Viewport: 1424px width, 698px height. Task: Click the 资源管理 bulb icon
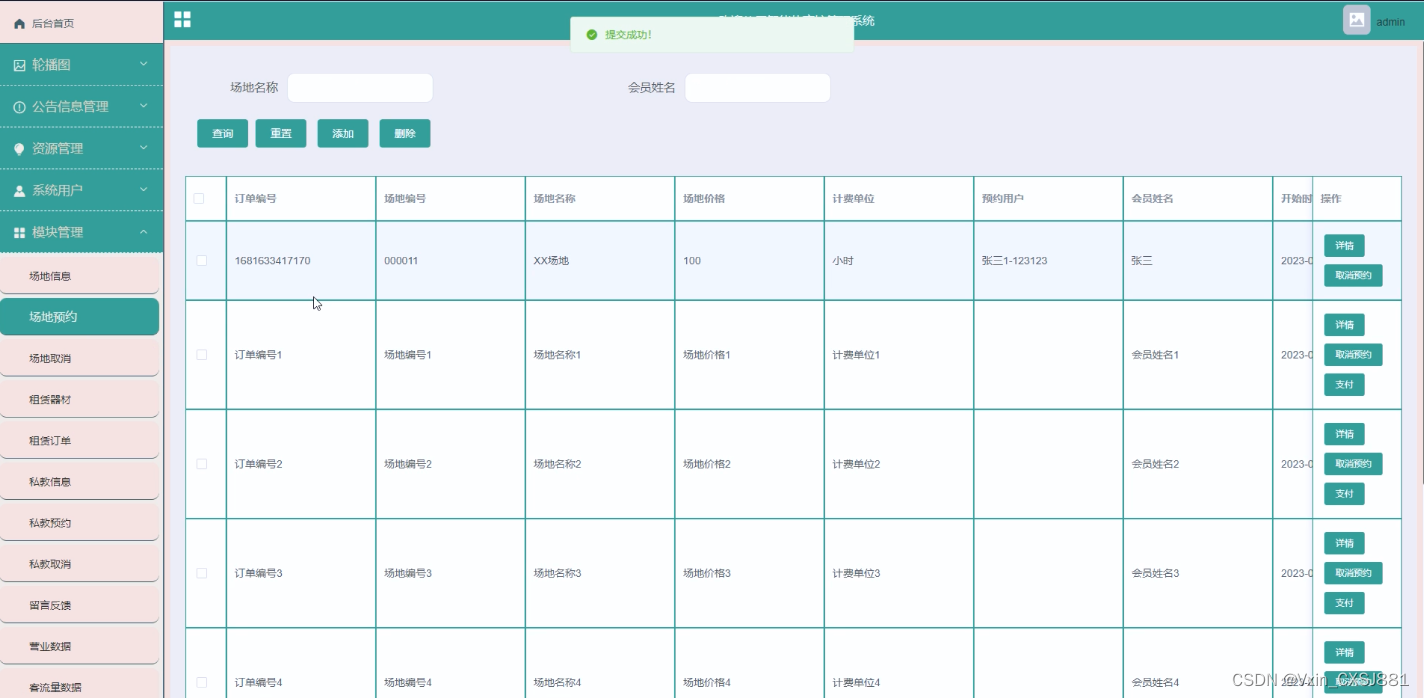pos(19,149)
